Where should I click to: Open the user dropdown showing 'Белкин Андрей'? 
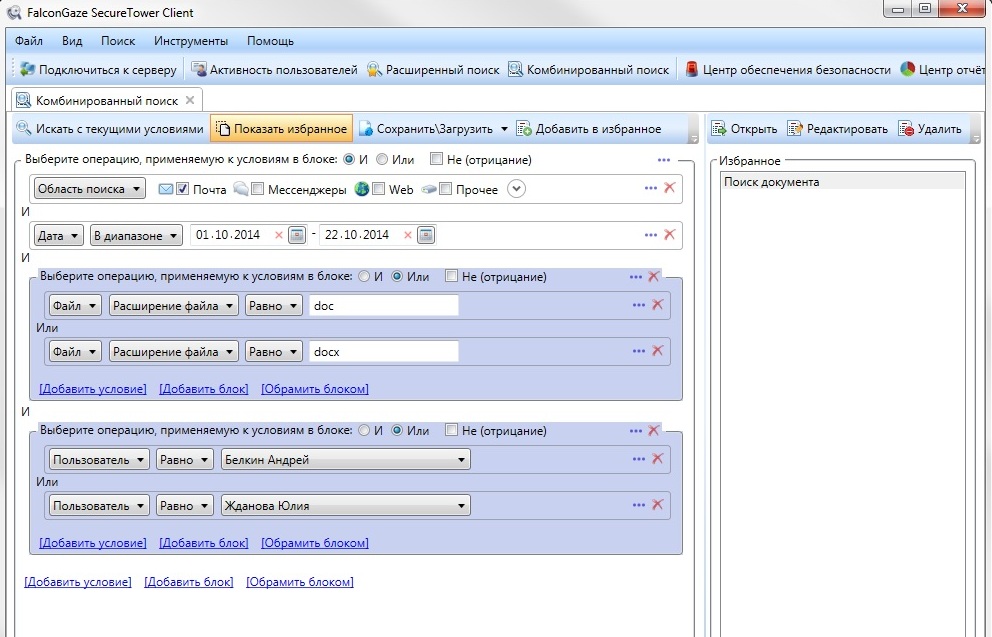345,460
